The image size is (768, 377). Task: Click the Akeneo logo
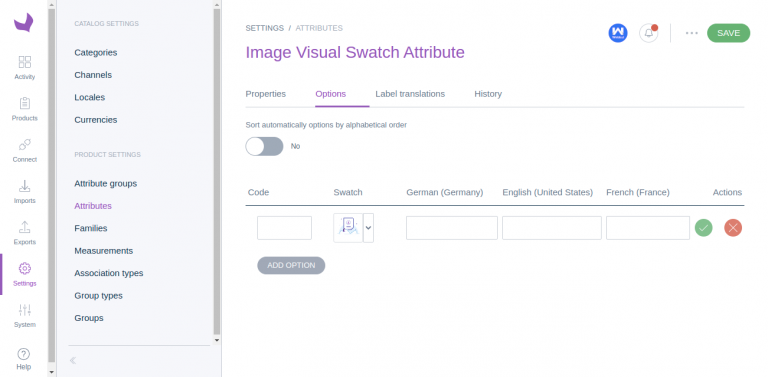coord(24,23)
